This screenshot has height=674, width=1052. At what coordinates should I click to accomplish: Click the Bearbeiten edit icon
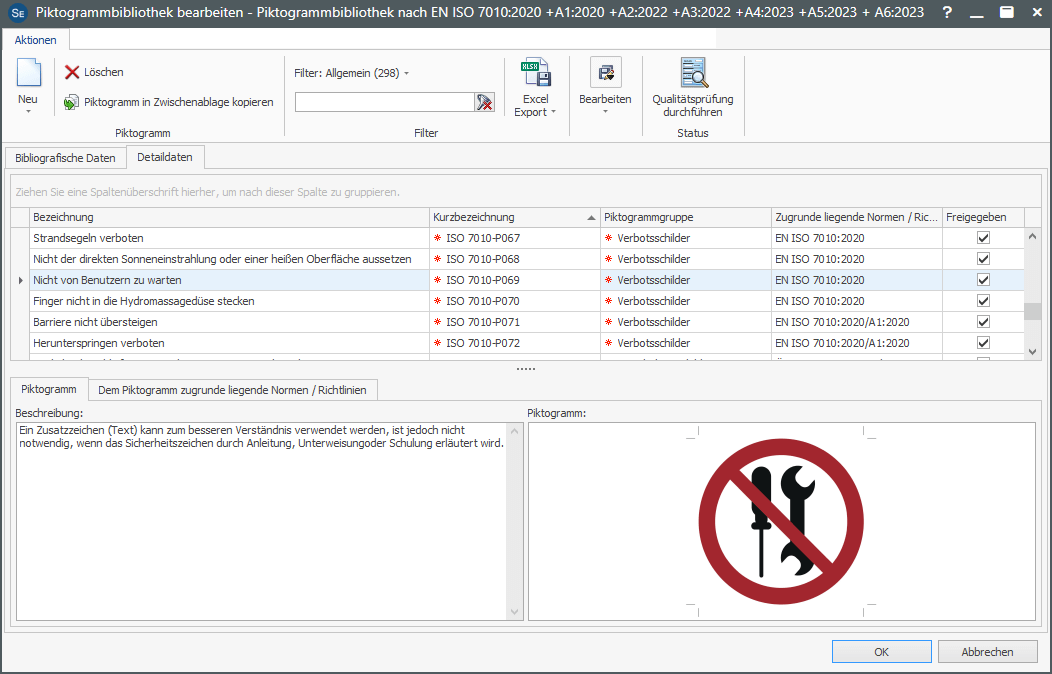605,73
